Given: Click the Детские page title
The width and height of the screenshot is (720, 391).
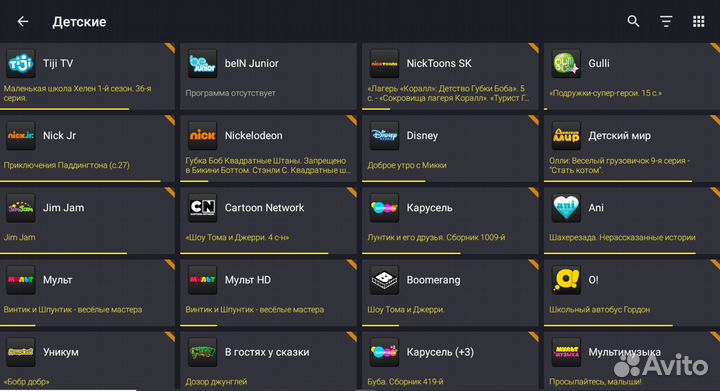Looking at the screenshot, I should tap(79, 22).
